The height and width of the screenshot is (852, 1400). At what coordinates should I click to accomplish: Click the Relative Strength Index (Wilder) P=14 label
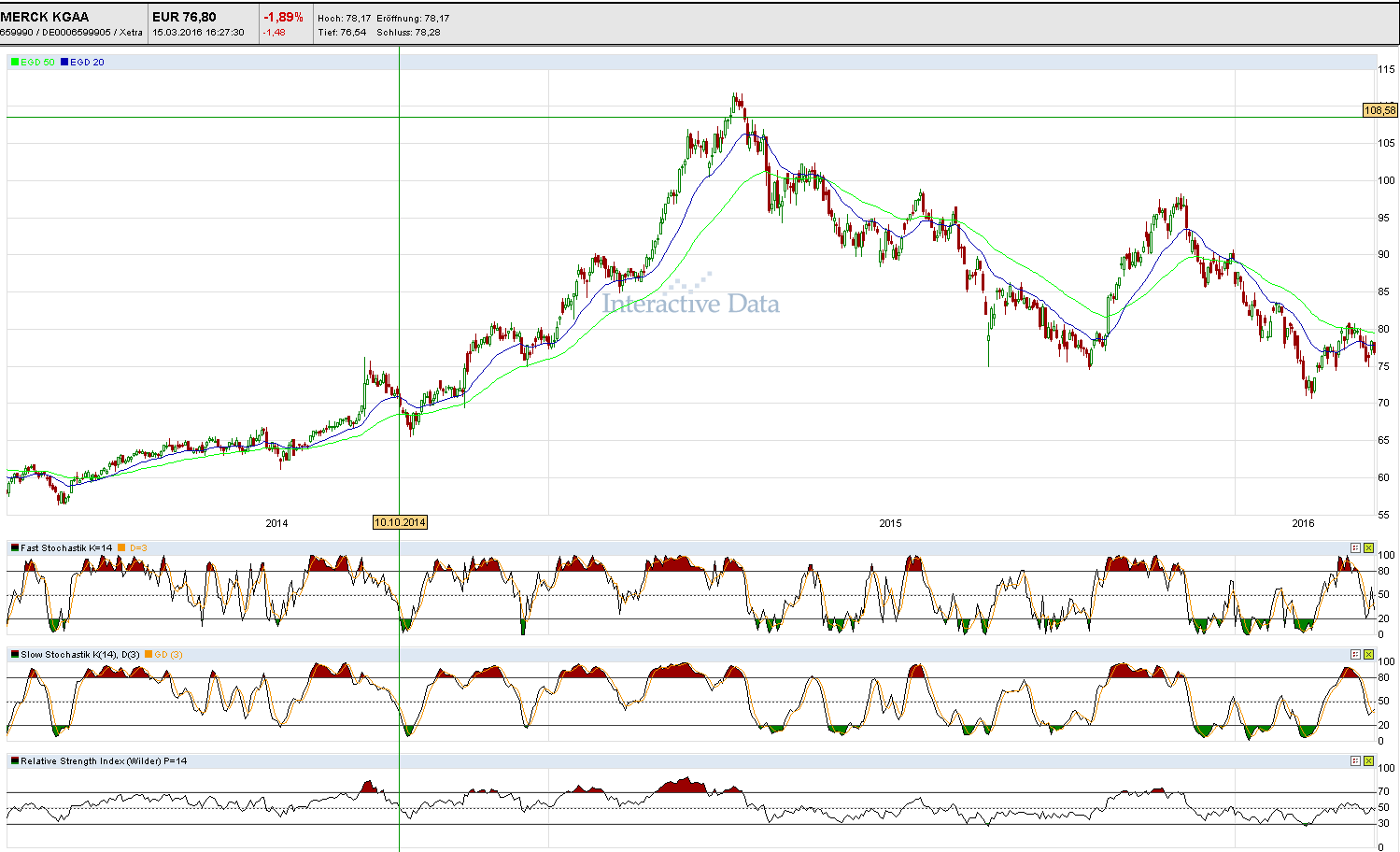pyautogui.click(x=104, y=761)
